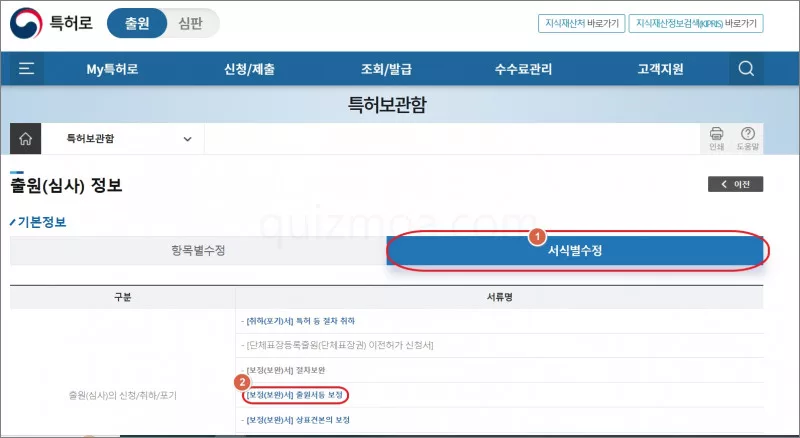
Task: Click 지식재산정보검색(KIPRIS) 바로가기 button
Action: [x=696, y=23]
